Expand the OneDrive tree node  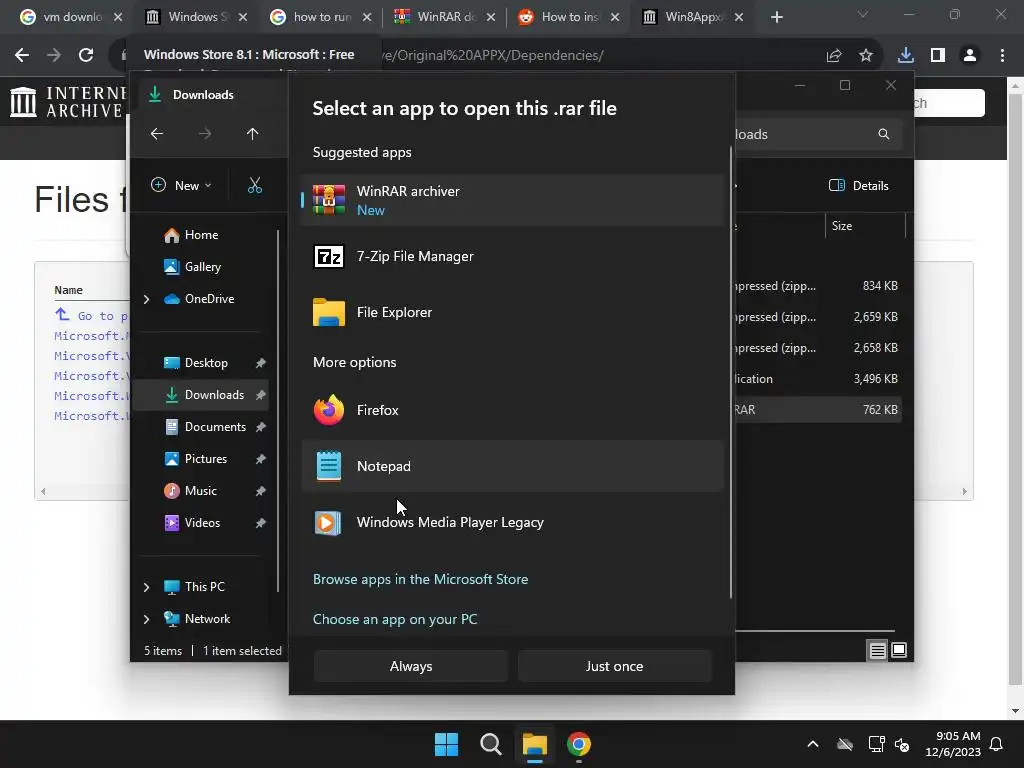tap(146, 299)
